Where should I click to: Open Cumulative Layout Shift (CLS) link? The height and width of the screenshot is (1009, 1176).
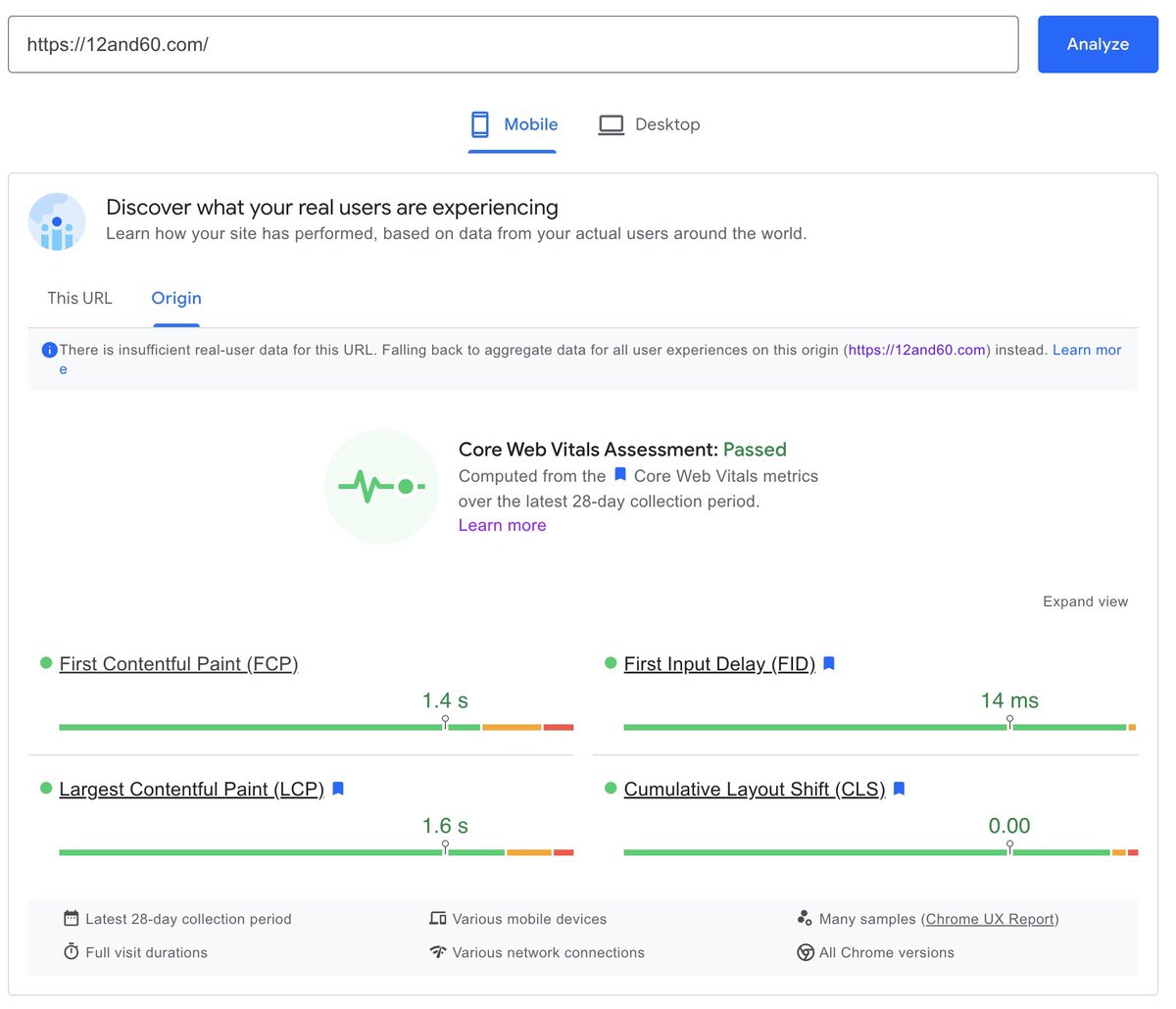pyautogui.click(x=755, y=790)
